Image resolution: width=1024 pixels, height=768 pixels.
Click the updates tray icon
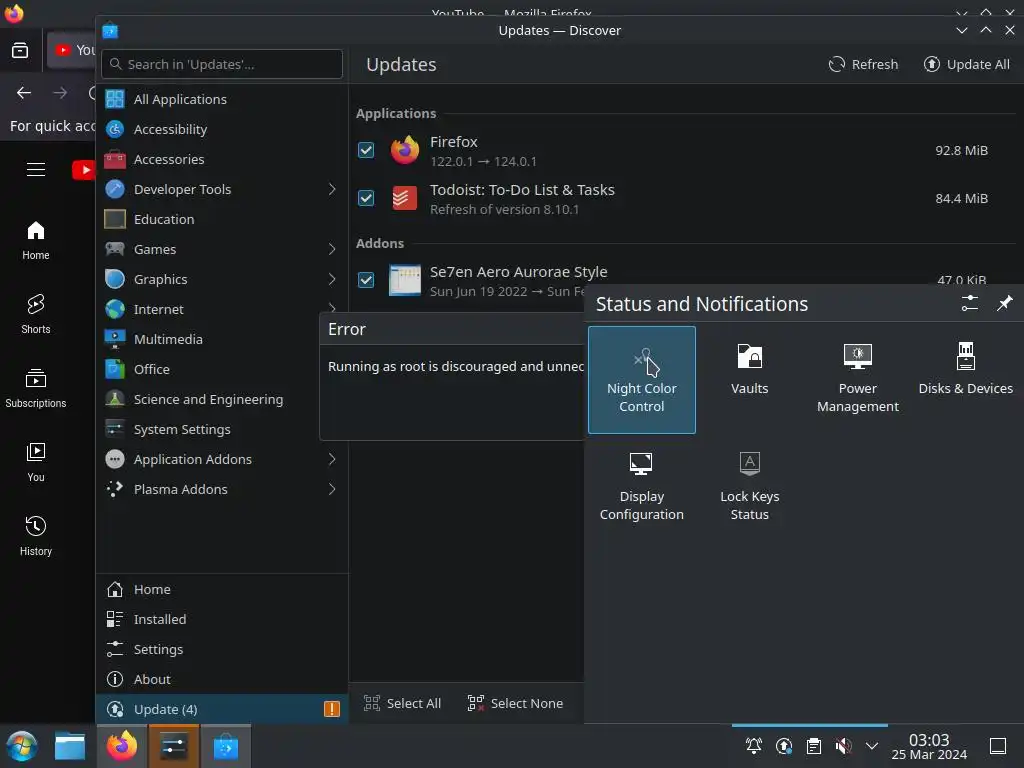click(x=784, y=745)
